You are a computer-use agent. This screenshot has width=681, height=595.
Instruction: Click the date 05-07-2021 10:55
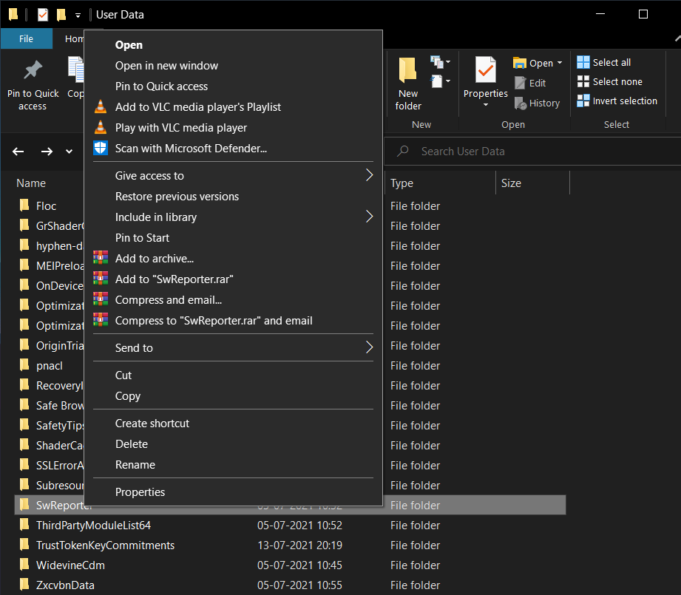click(300, 585)
